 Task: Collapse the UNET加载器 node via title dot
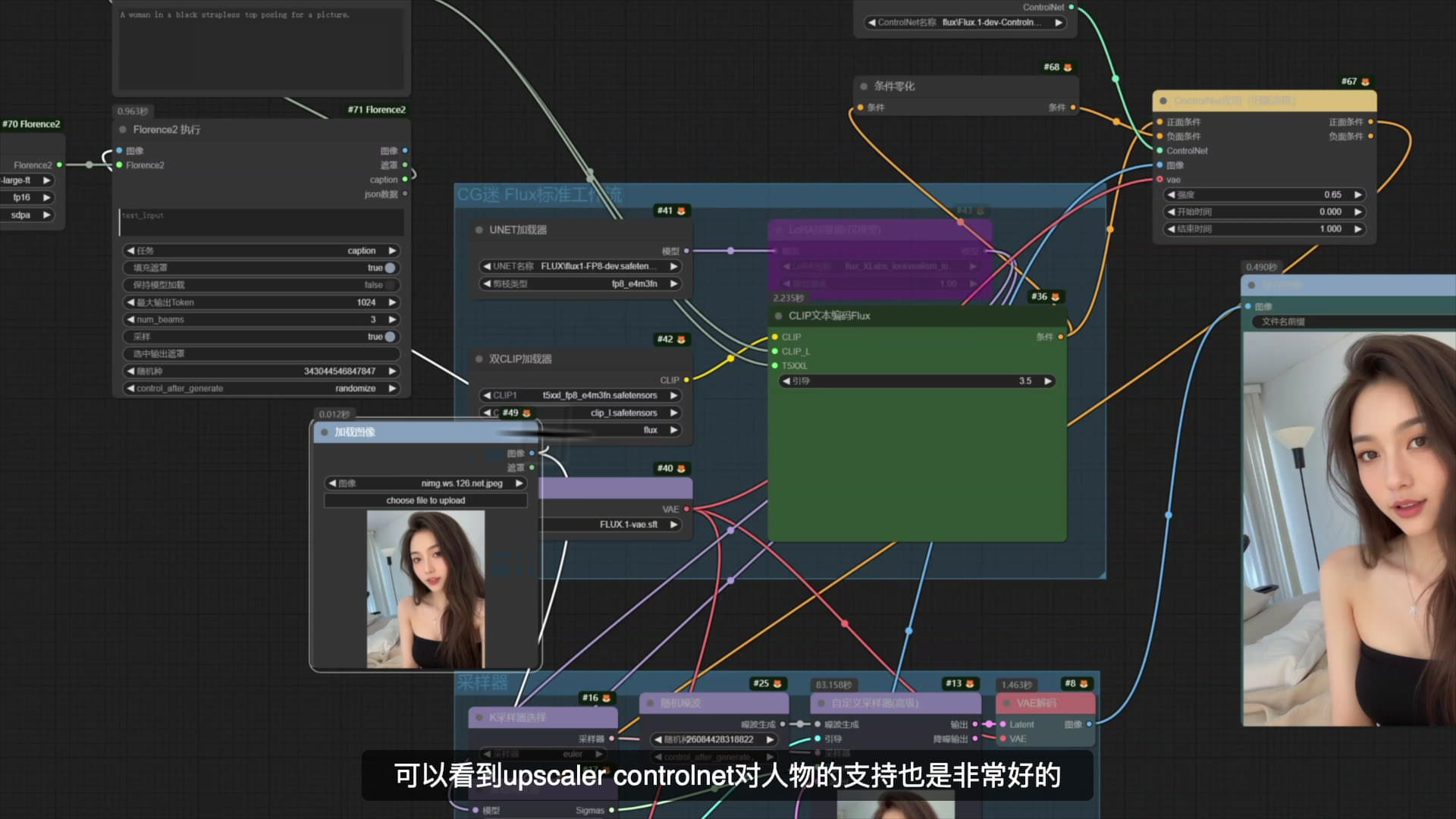click(x=479, y=230)
